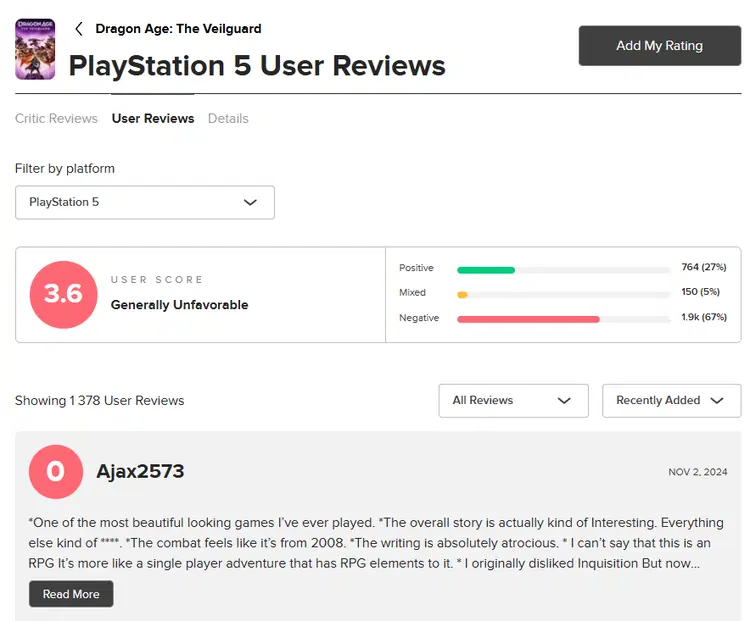Click the 0 score badge for Ajax2573
The width and height of the screenshot is (750, 621).
click(x=56, y=472)
